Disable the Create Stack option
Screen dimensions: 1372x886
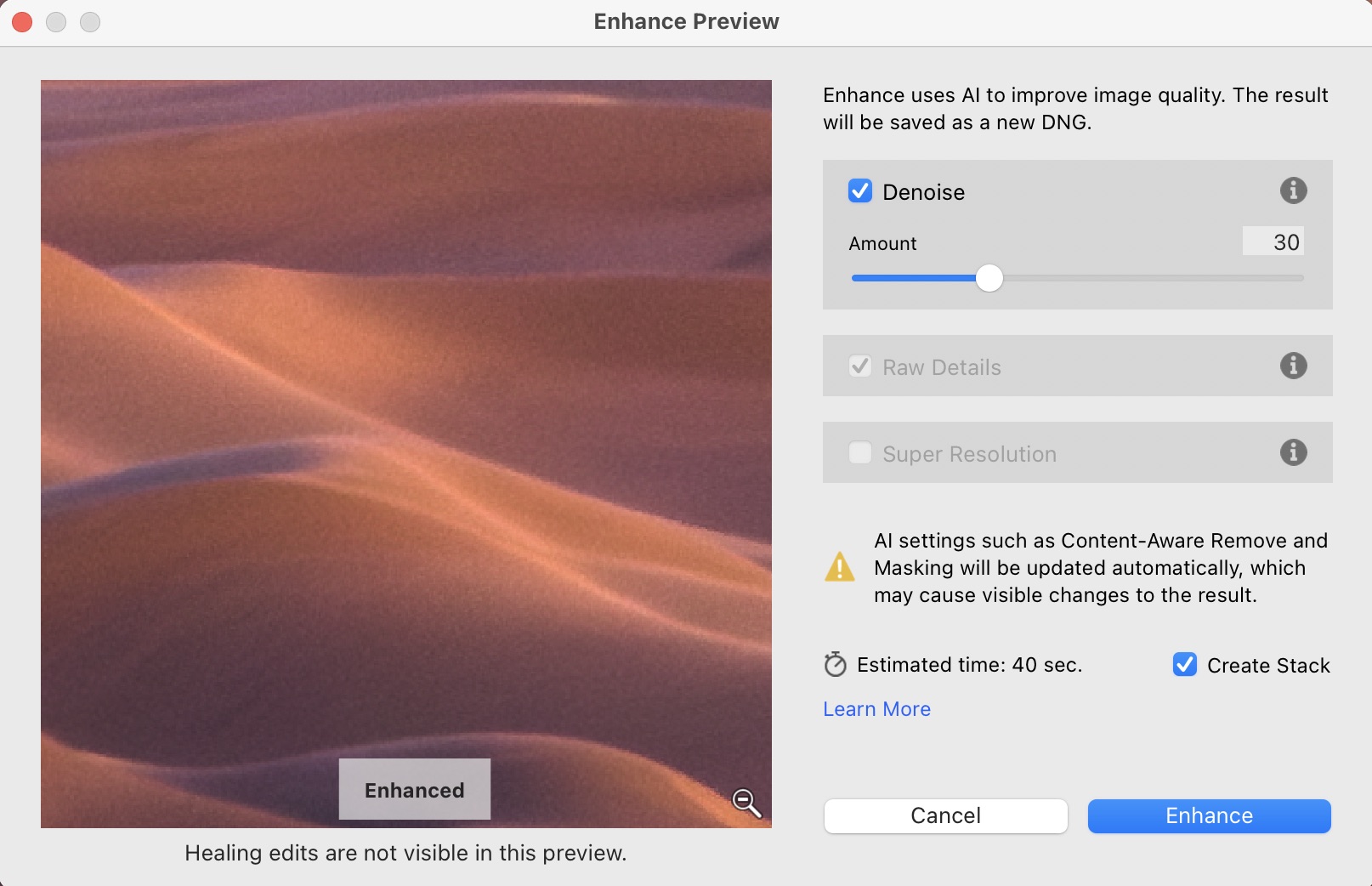point(1184,664)
